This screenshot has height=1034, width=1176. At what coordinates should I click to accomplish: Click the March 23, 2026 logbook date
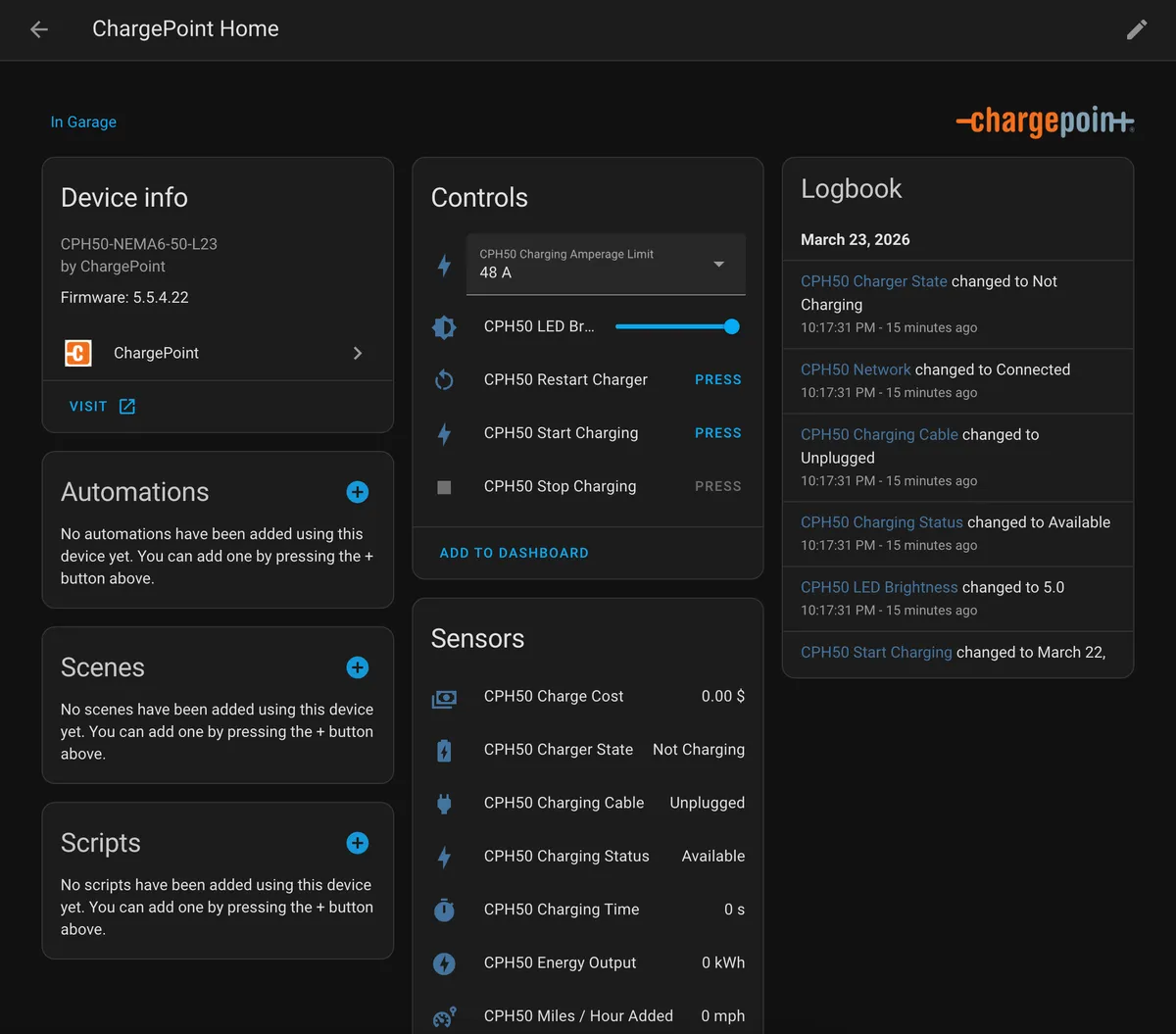(856, 239)
